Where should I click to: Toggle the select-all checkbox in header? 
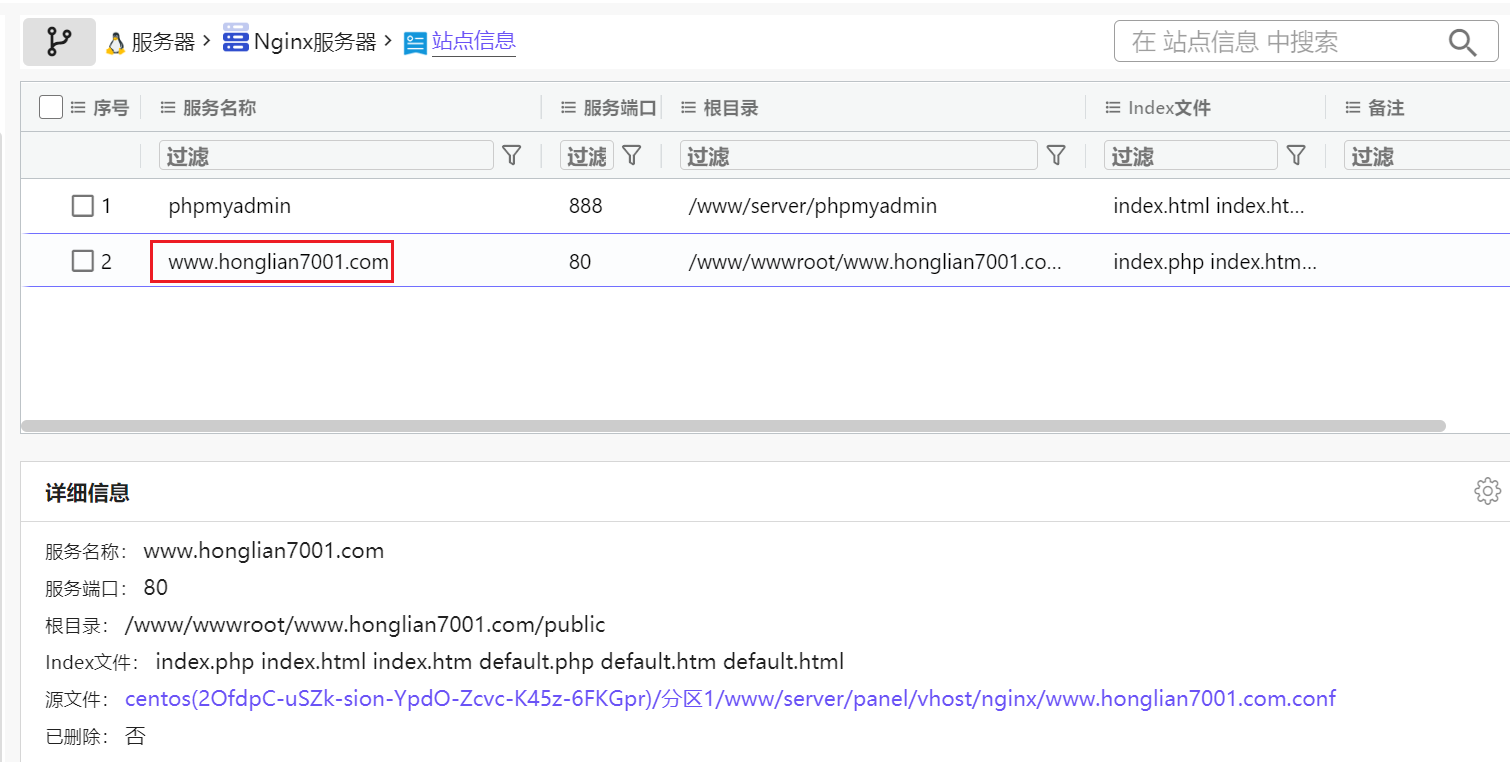coord(51,107)
